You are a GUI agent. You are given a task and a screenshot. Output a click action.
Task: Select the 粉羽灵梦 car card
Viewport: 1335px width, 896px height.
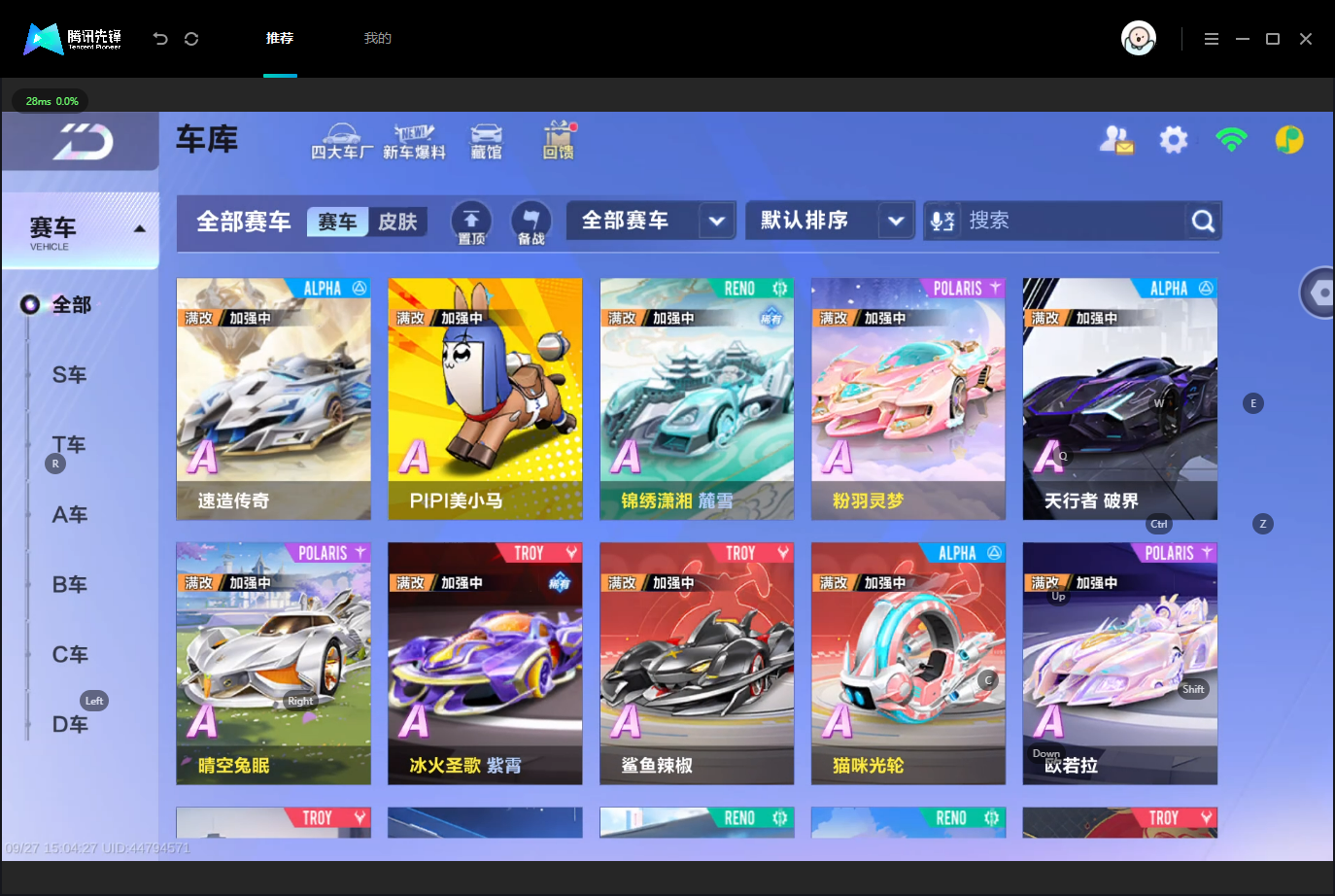click(908, 399)
